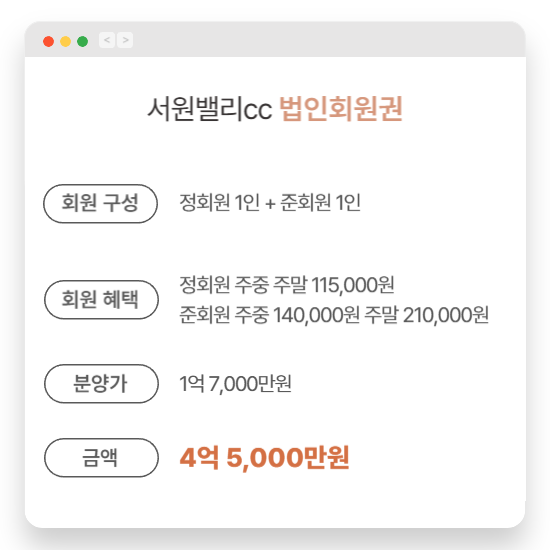Click the 주말 210,000원 price
Viewport: 550px width, 550px height.
(427, 315)
